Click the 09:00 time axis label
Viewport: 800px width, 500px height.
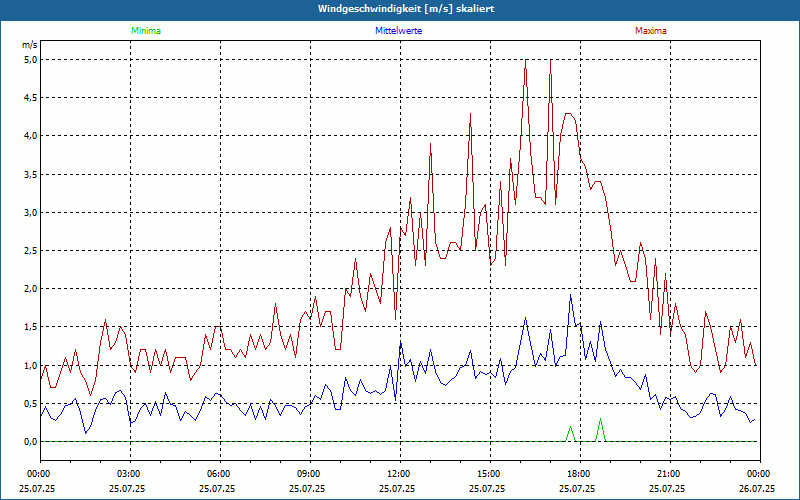pos(310,474)
